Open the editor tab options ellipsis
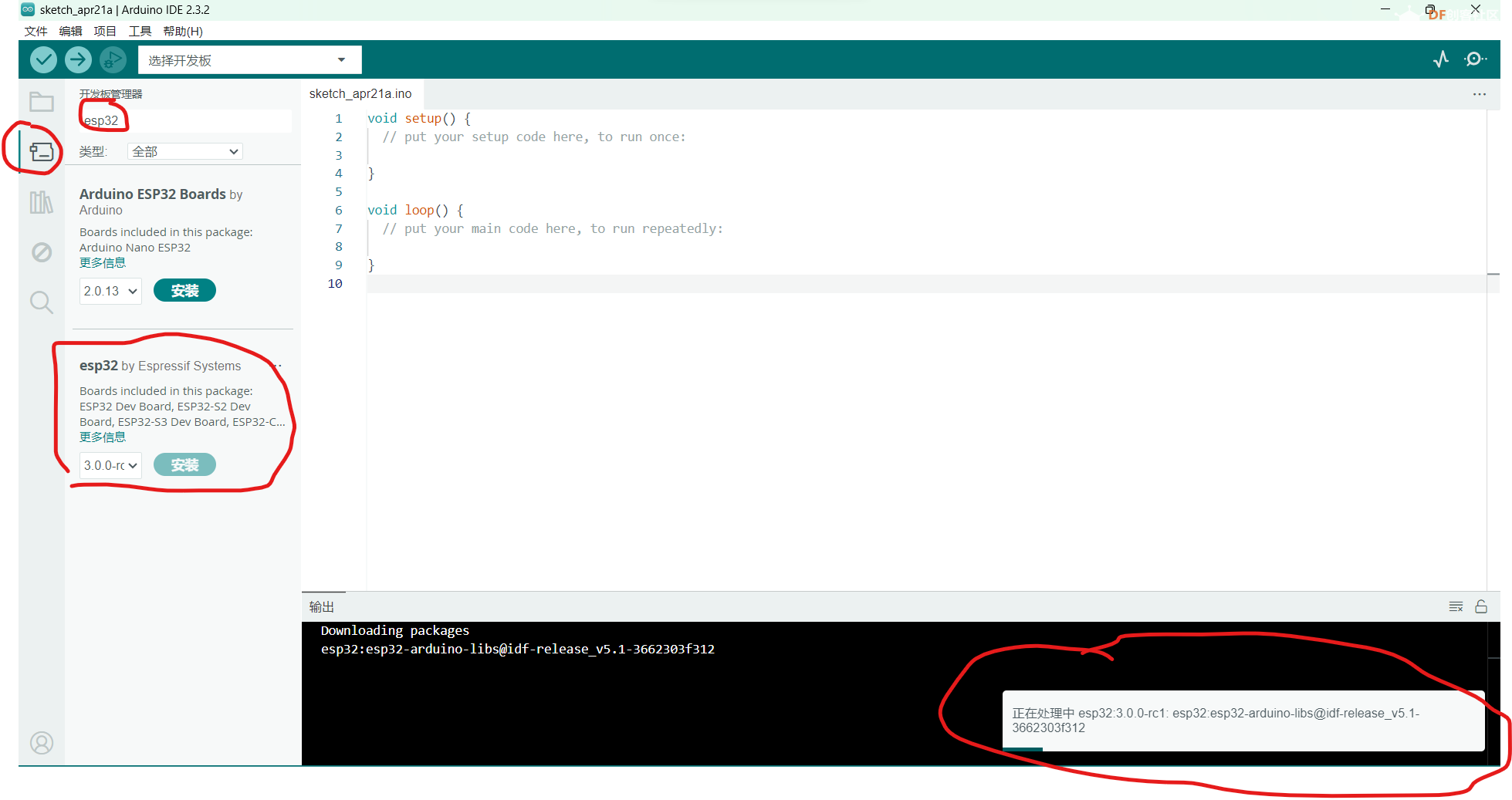The image size is (1512, 800). click(1480, 94)
